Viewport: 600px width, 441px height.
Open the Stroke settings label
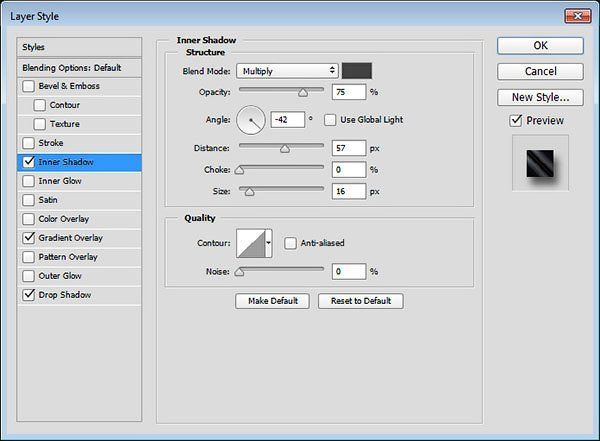(51, 143)
